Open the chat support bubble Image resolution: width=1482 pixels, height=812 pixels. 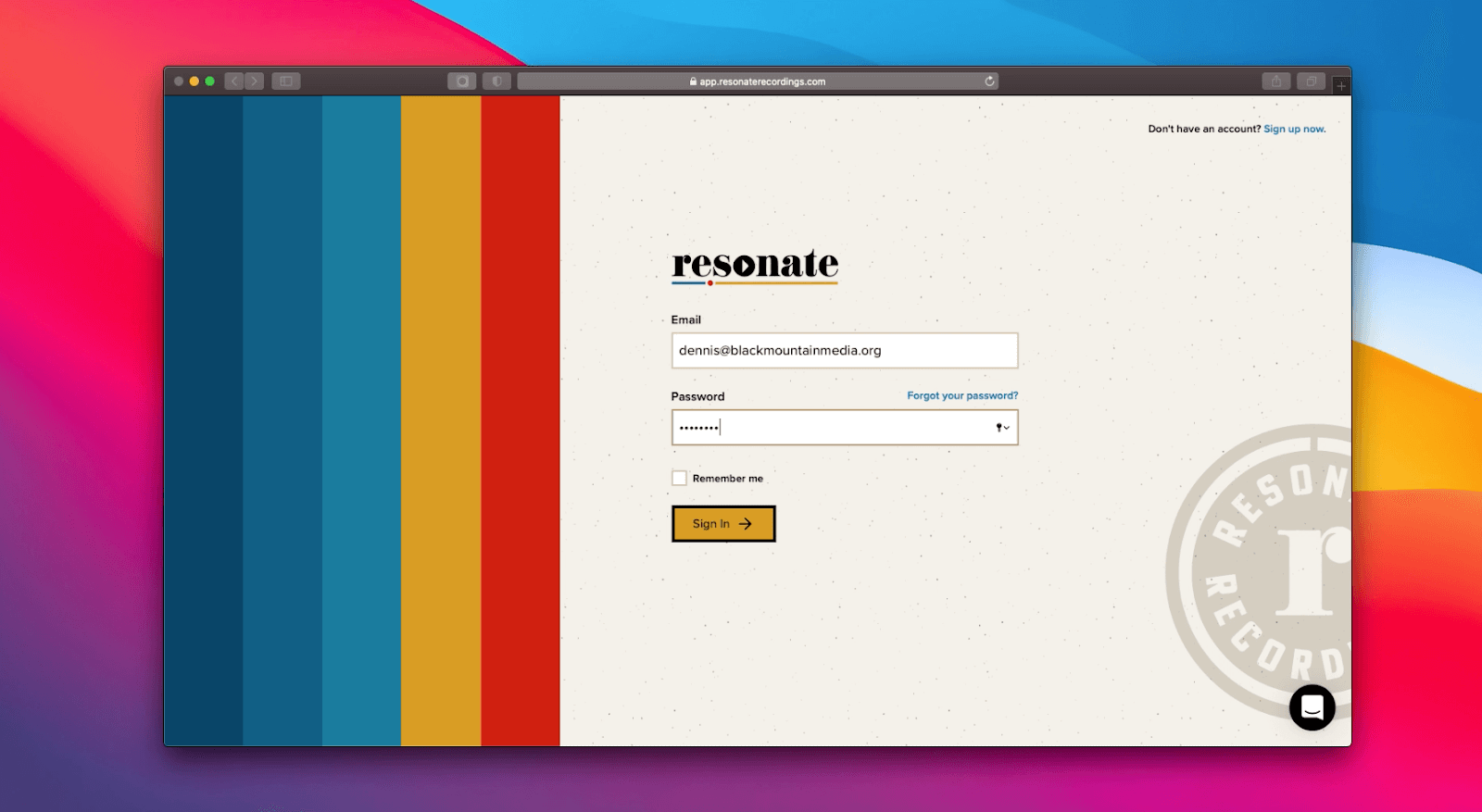point(1312,707)
